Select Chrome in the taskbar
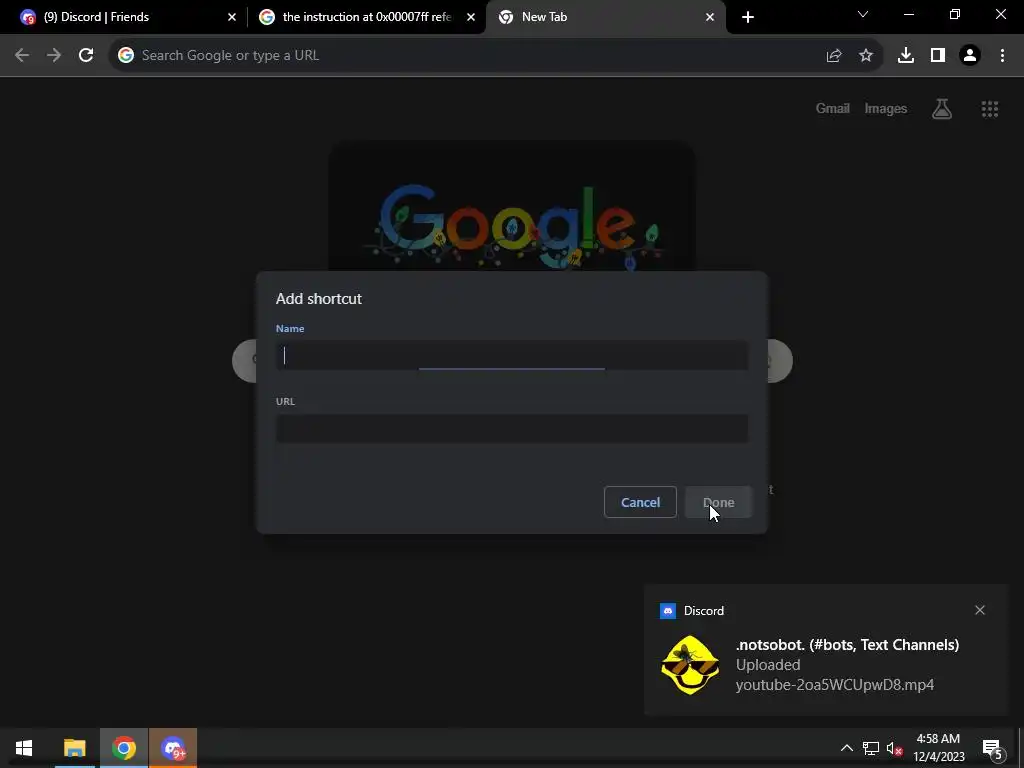Screen dimensions: 1024x768 123,748
